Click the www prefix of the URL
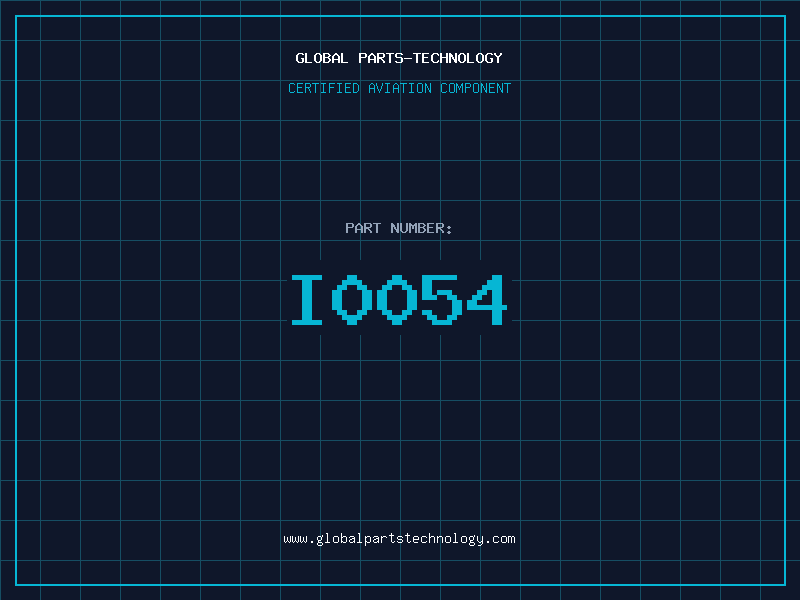This screenshot has height=600, width=800. tap(295, 540)
